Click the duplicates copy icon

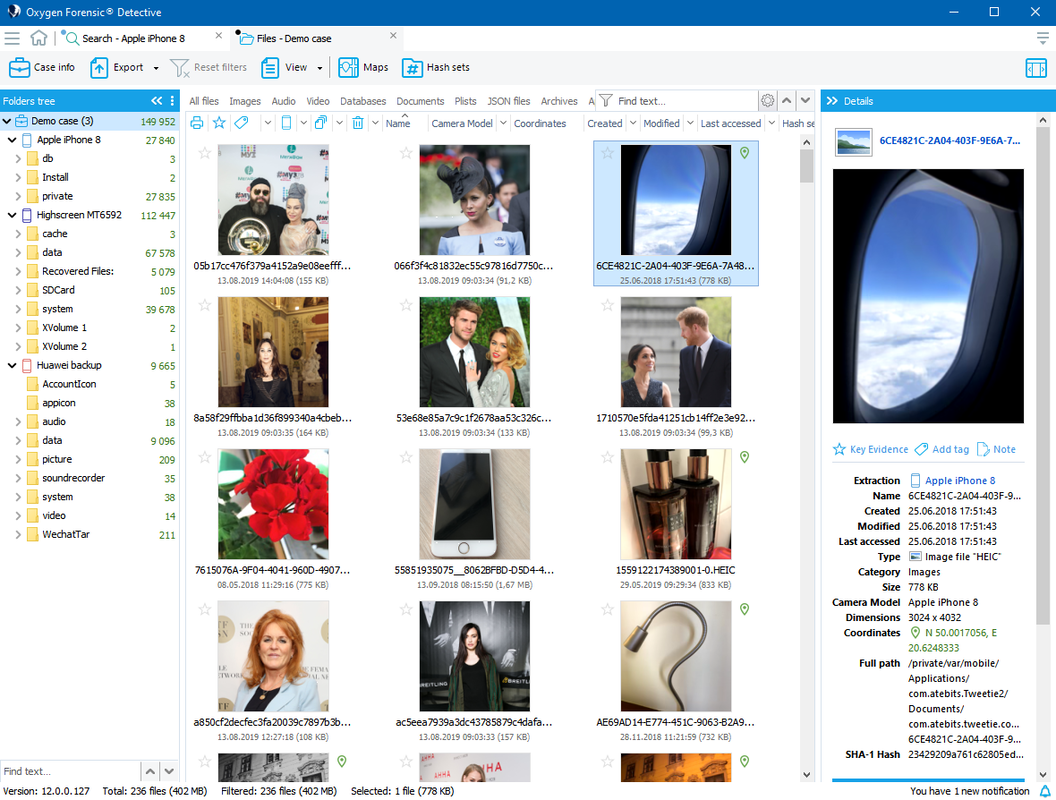pos(321,123)
